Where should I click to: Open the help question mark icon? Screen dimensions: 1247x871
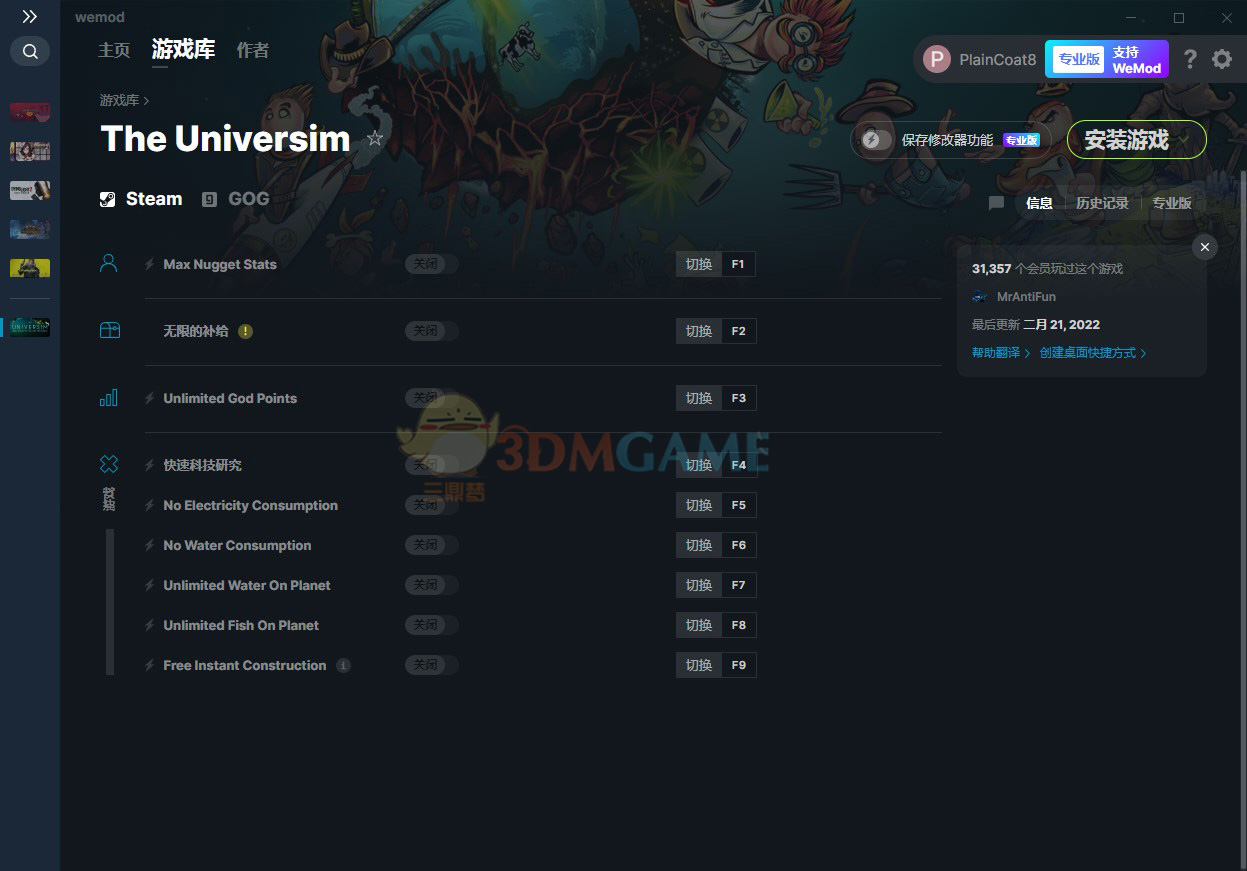(1189, 59)
